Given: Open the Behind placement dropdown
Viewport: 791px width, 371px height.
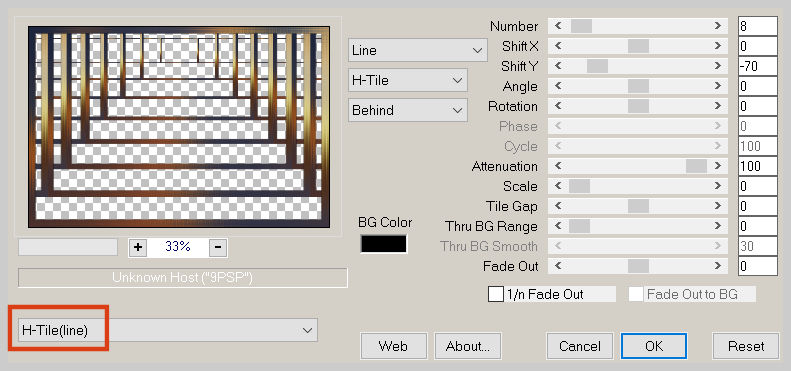Looking at the screenshot, I should [408, 110].
